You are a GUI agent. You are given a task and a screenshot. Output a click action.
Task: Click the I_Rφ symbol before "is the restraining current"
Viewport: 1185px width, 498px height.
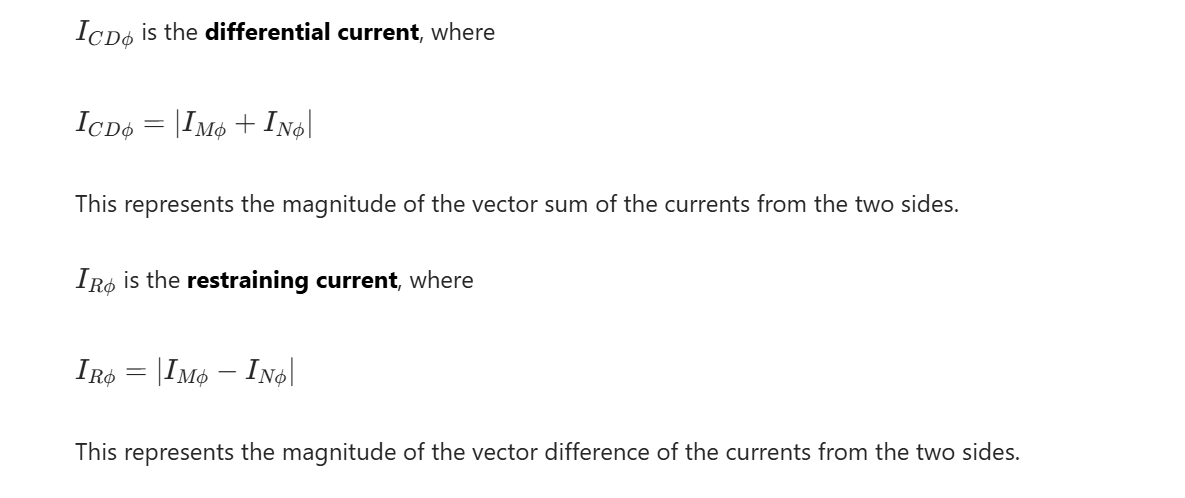(95, 281)
